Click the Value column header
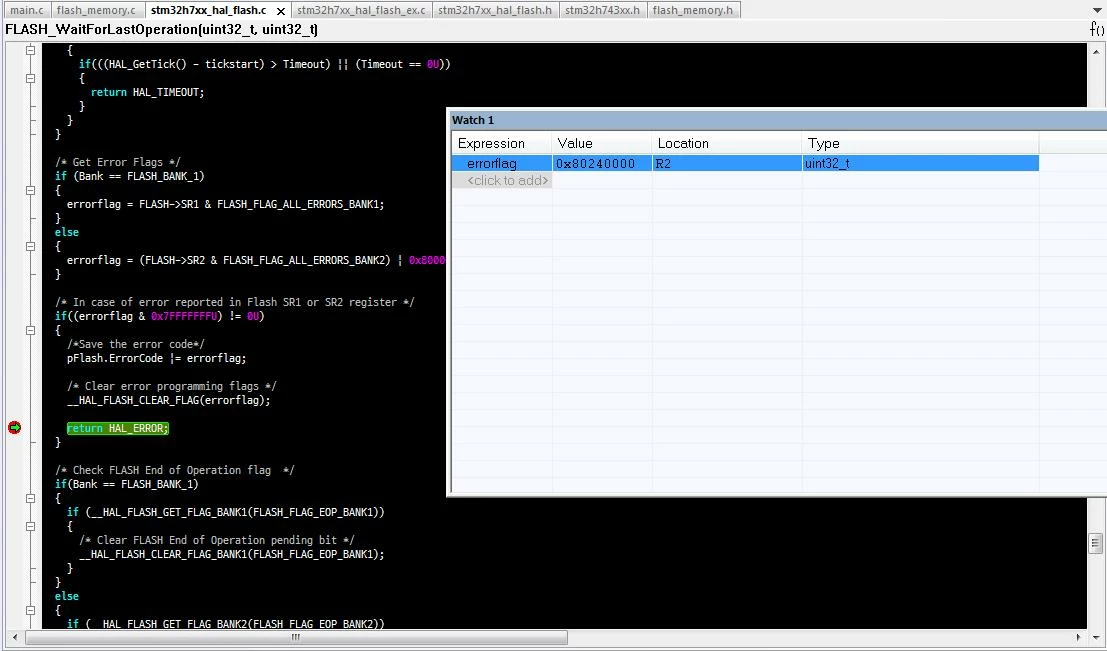The height and width of the screenshot is (651, 1107). click(x=602, y=143)
